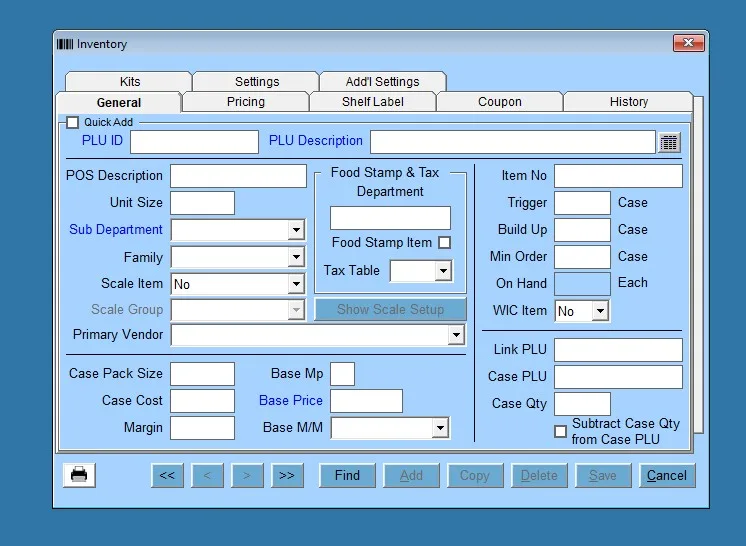This screenshot has height=546, width=746.
Task: Click the Inventory barcode title icon
Action: point(65,44)
